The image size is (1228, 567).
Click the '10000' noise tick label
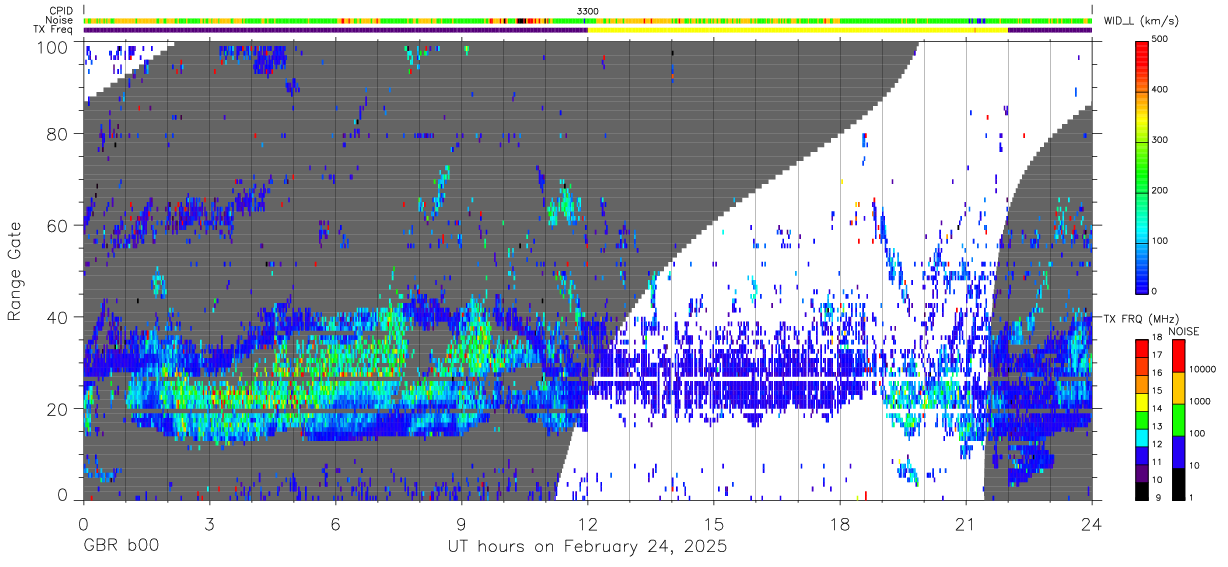click(x=1204, y=369)
